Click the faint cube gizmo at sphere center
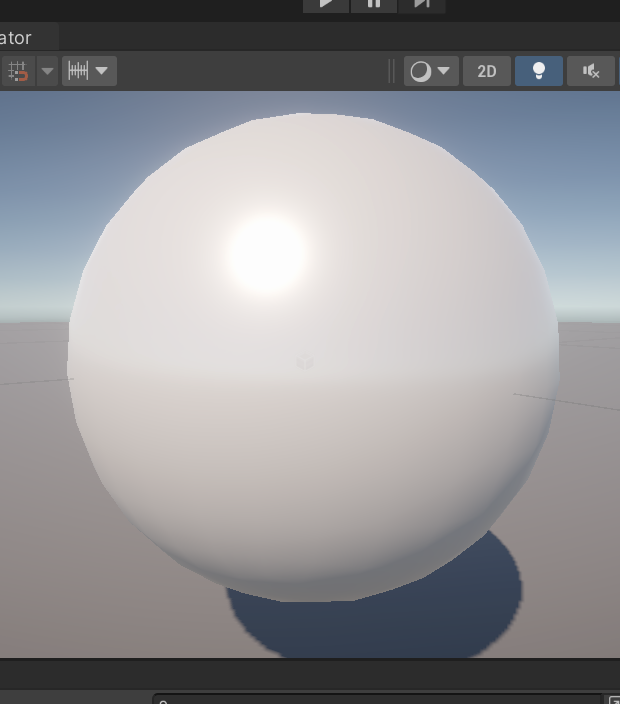This screenshot has height=704, width=620. coord(305,362)
